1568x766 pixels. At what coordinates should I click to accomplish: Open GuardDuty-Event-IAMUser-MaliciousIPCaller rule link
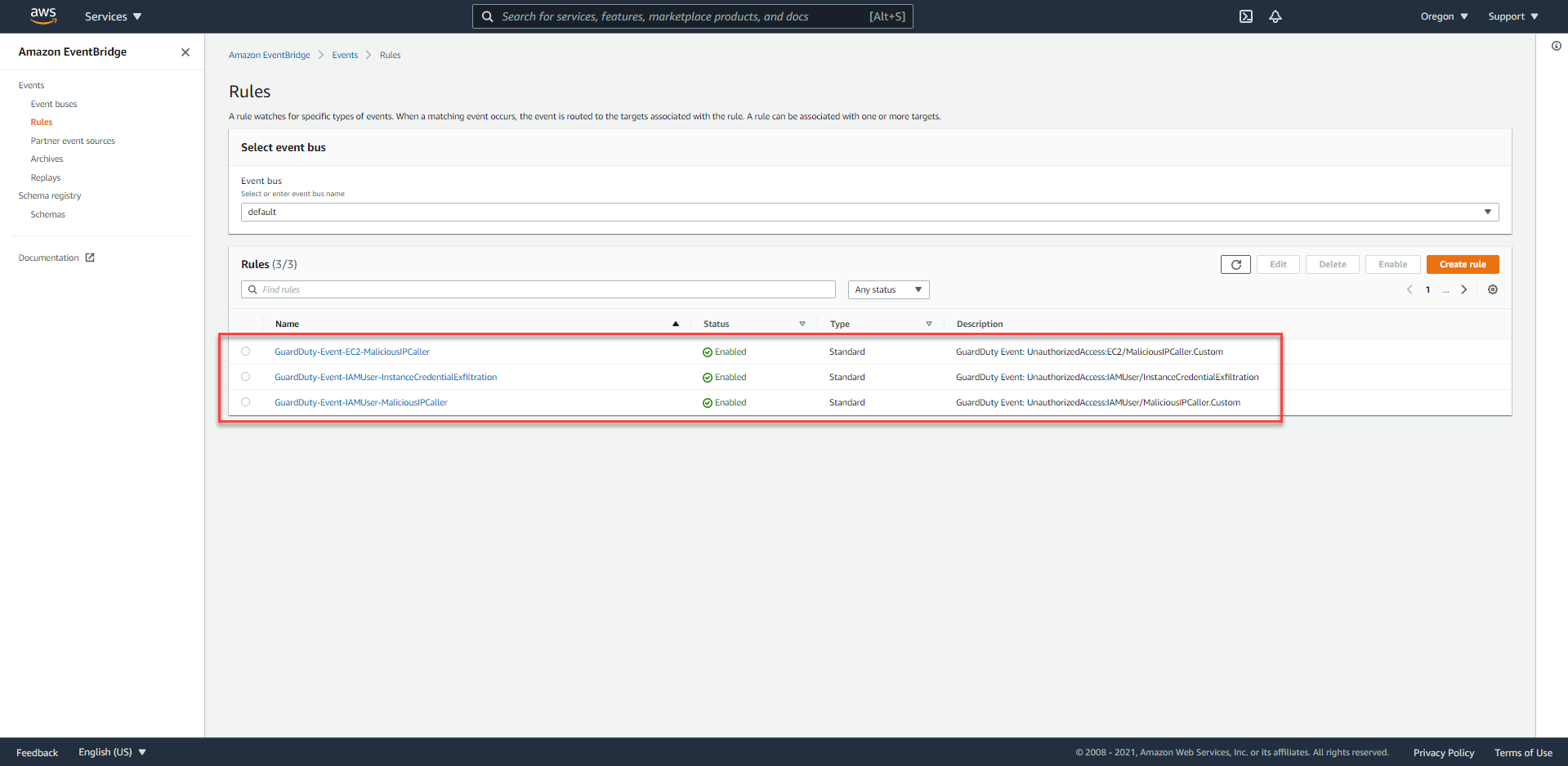click(361, 402)
